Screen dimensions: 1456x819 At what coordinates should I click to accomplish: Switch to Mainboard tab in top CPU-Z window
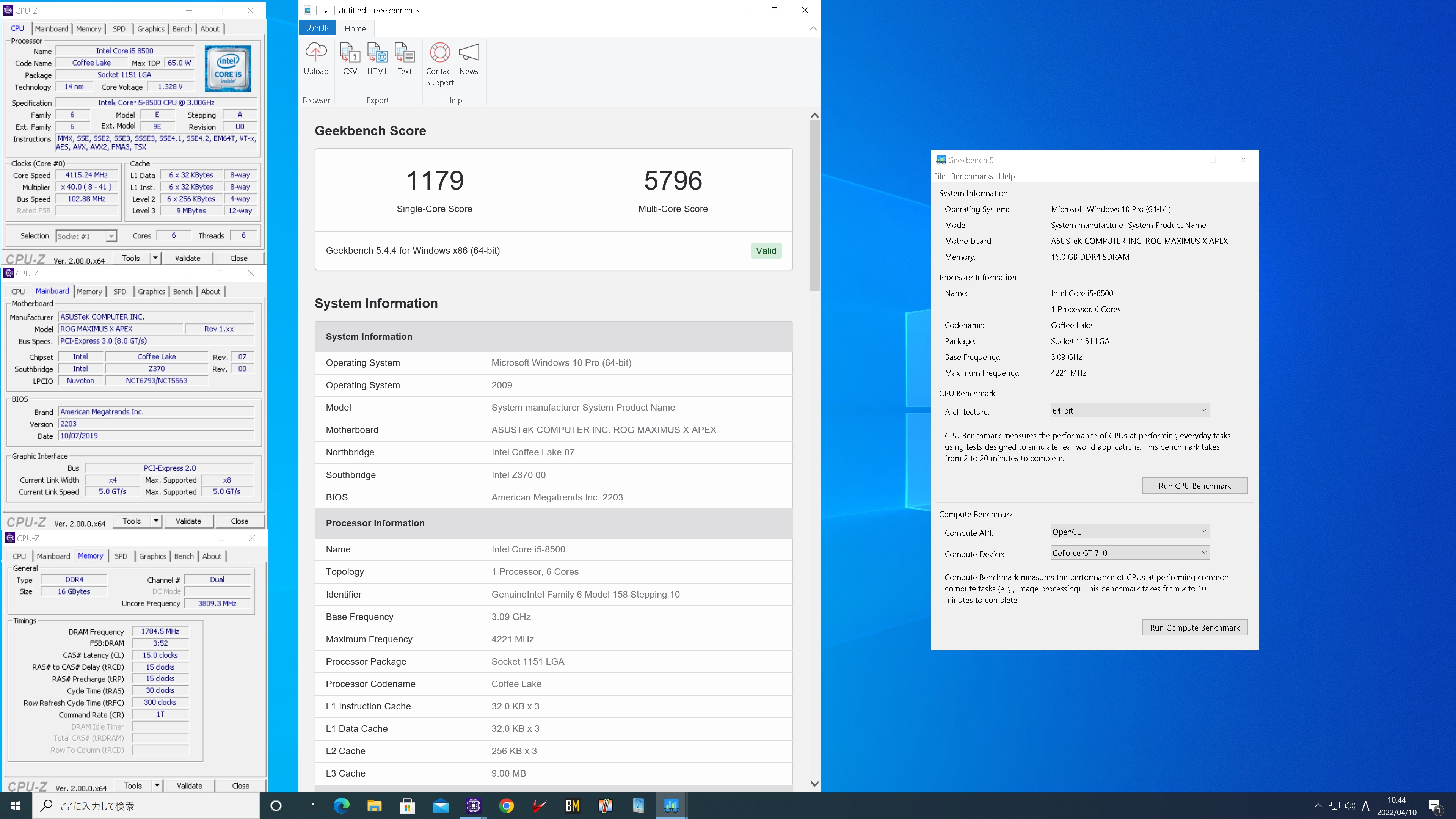point(52,29)
